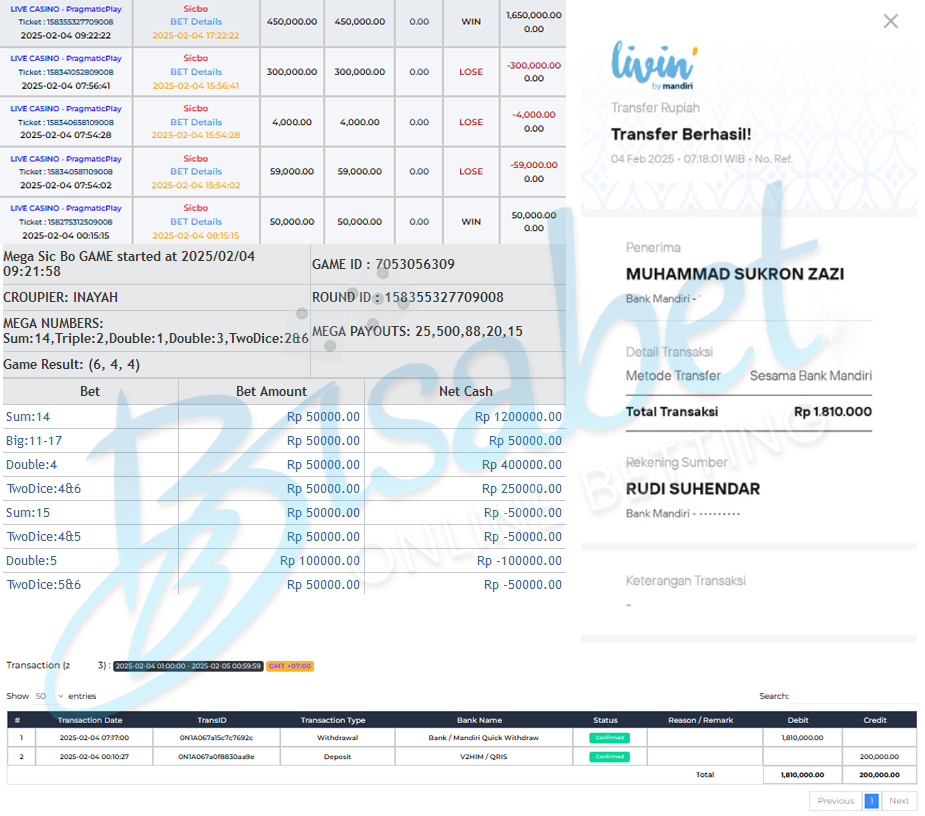
Task: Click MEGA PAYOUTS 25,500,88,20,15 text
Action: 417,332
